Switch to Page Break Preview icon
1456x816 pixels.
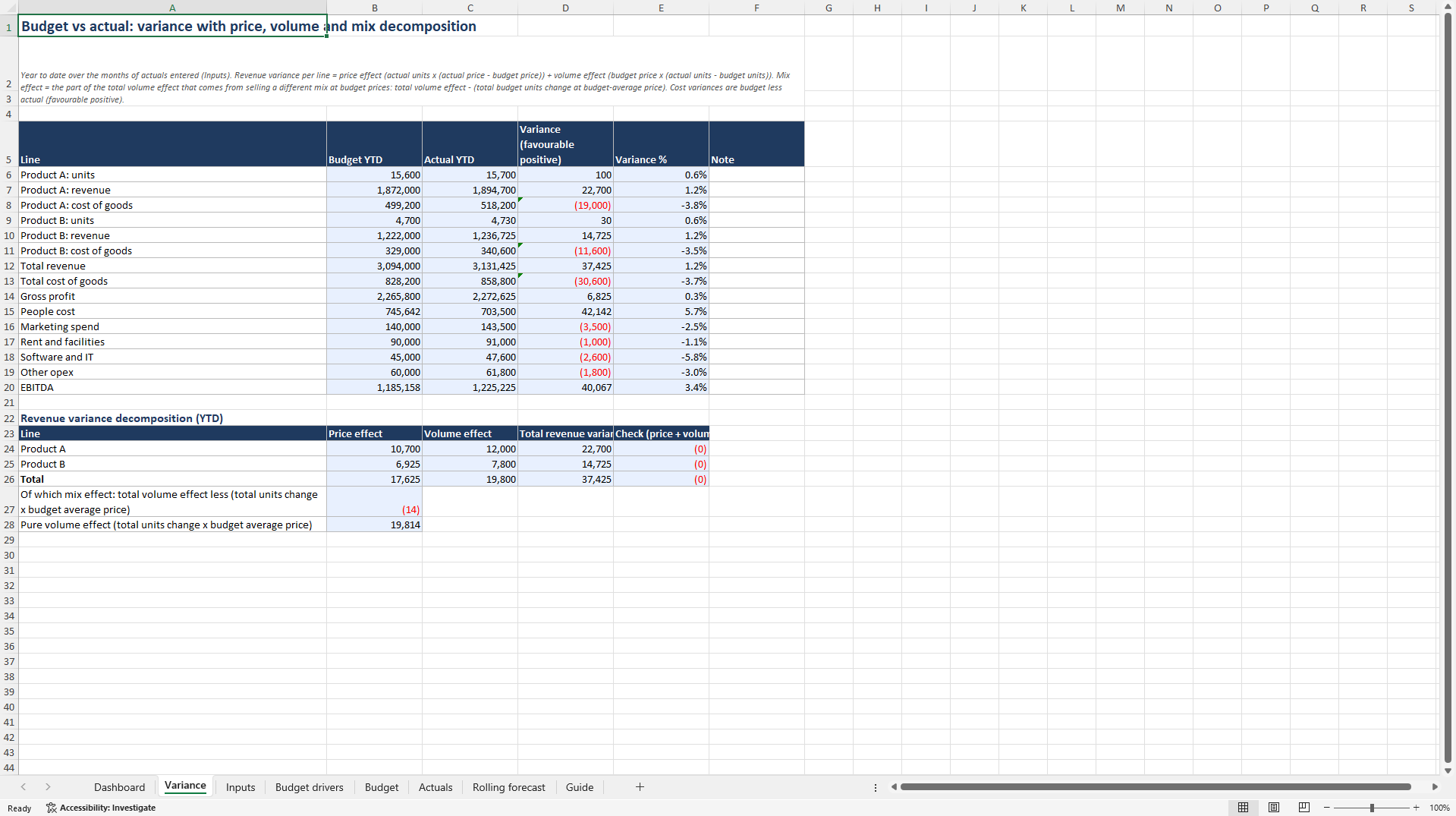pos(1304,808)
